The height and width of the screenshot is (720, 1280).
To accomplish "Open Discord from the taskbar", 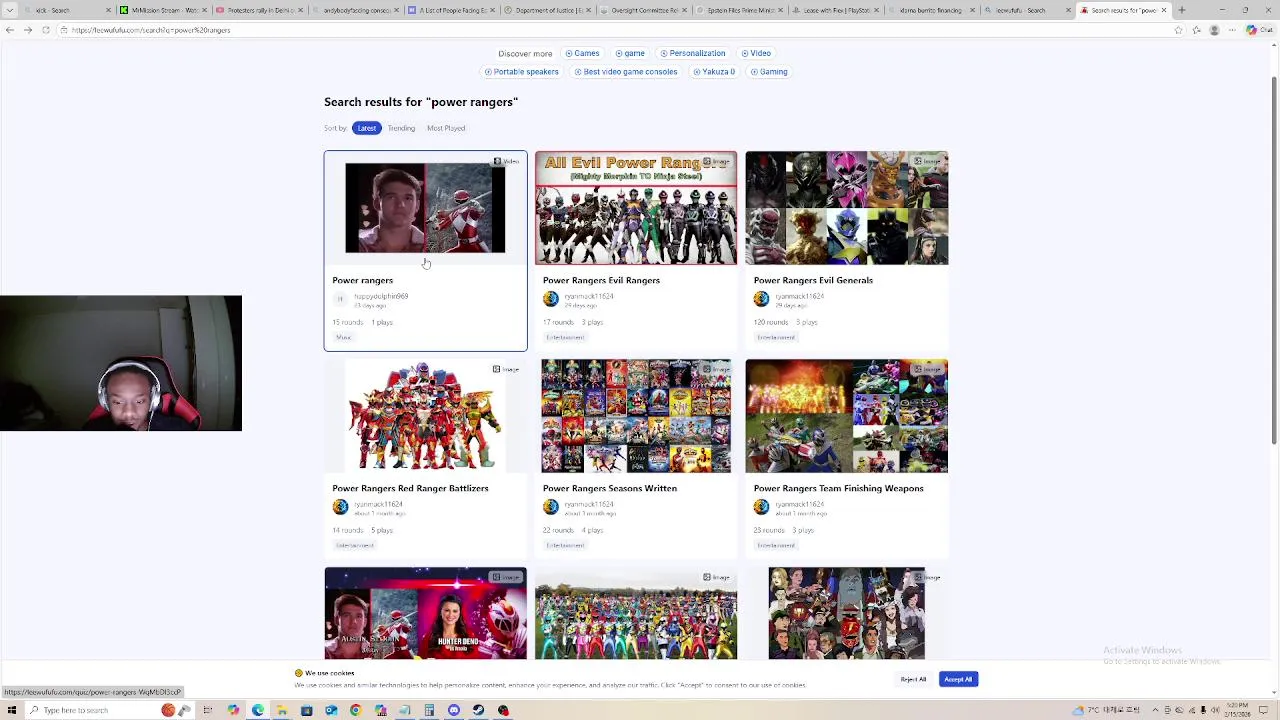I will [454, 710].
